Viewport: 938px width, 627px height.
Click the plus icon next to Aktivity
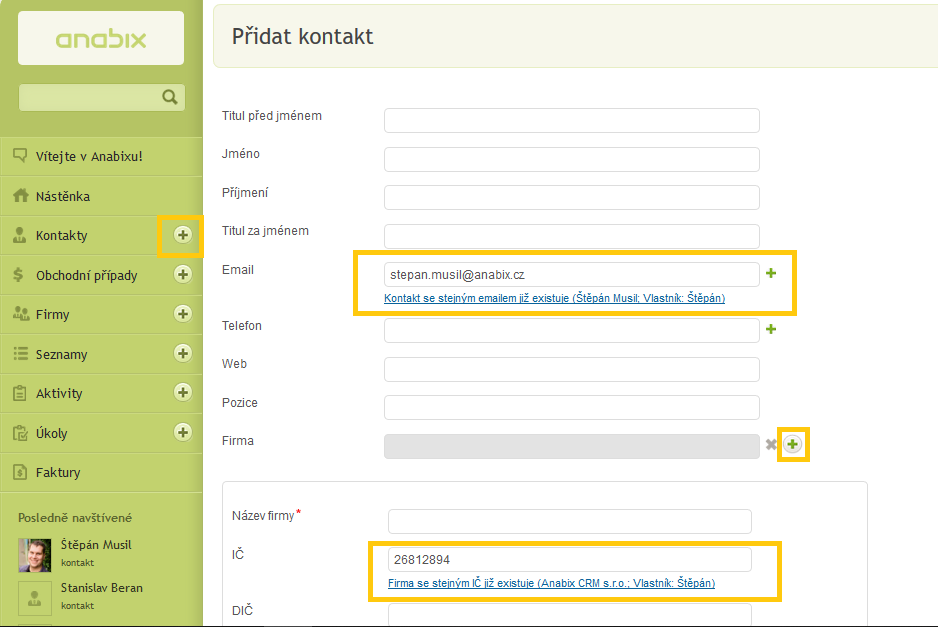[182, 393]
